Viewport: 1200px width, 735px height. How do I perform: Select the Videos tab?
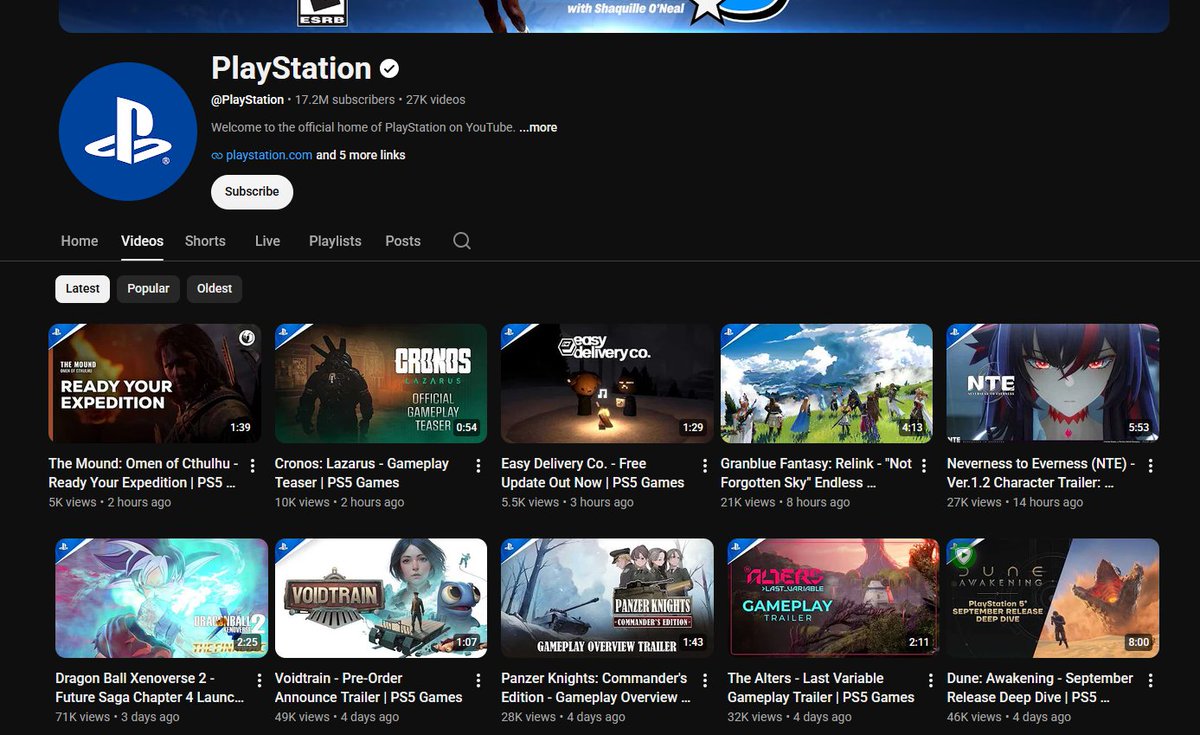142,241
